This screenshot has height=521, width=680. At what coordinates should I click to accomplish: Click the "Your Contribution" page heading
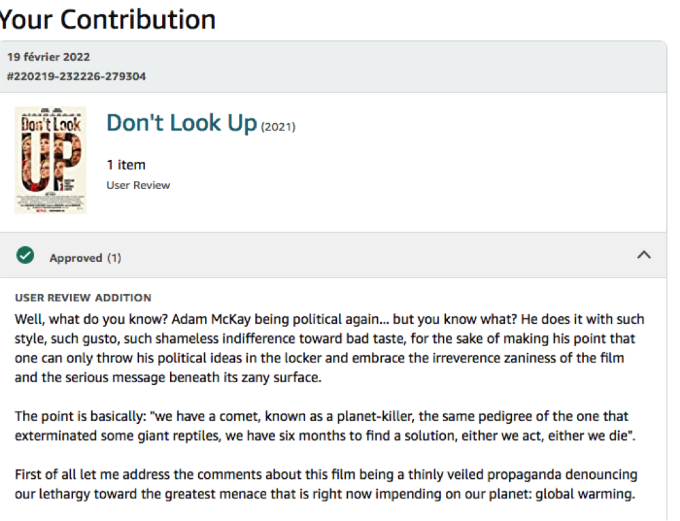click(x=108, y=18)
